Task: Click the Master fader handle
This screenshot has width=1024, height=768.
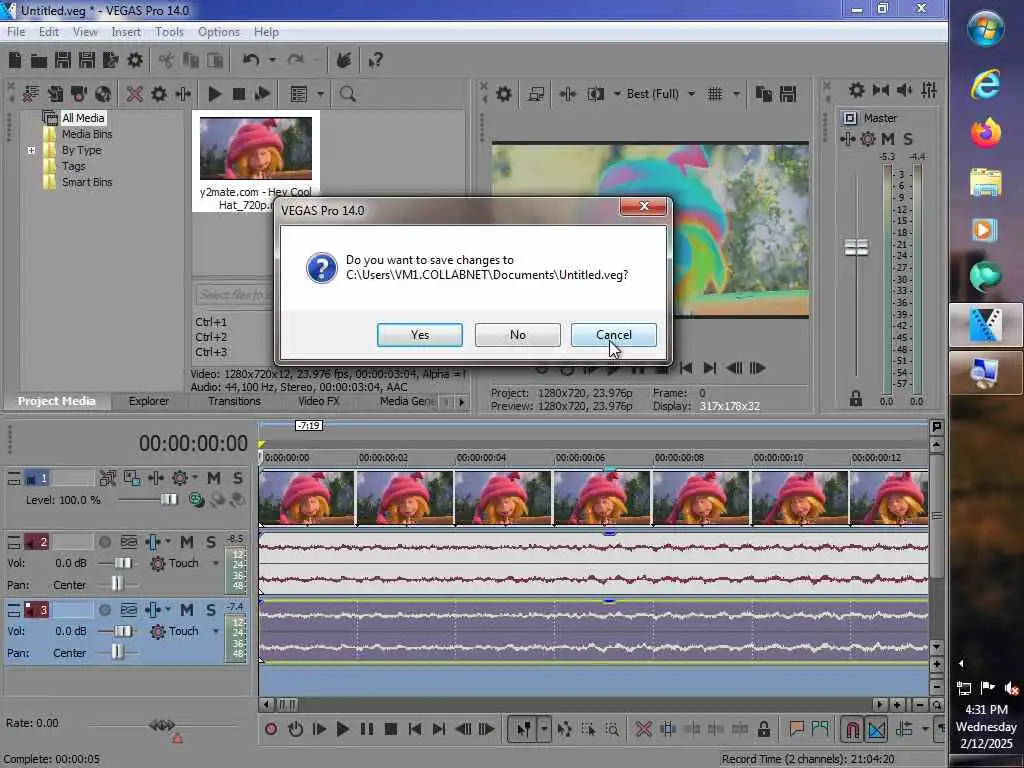Action: point(856,248)
